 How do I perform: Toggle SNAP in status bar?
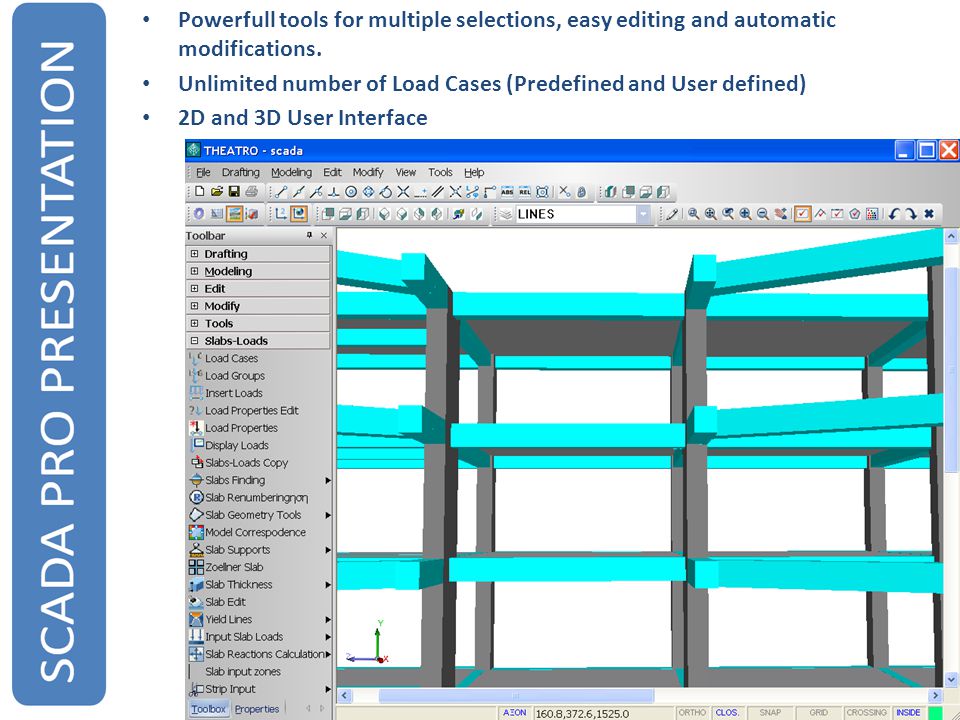click(x=770, y=713)
